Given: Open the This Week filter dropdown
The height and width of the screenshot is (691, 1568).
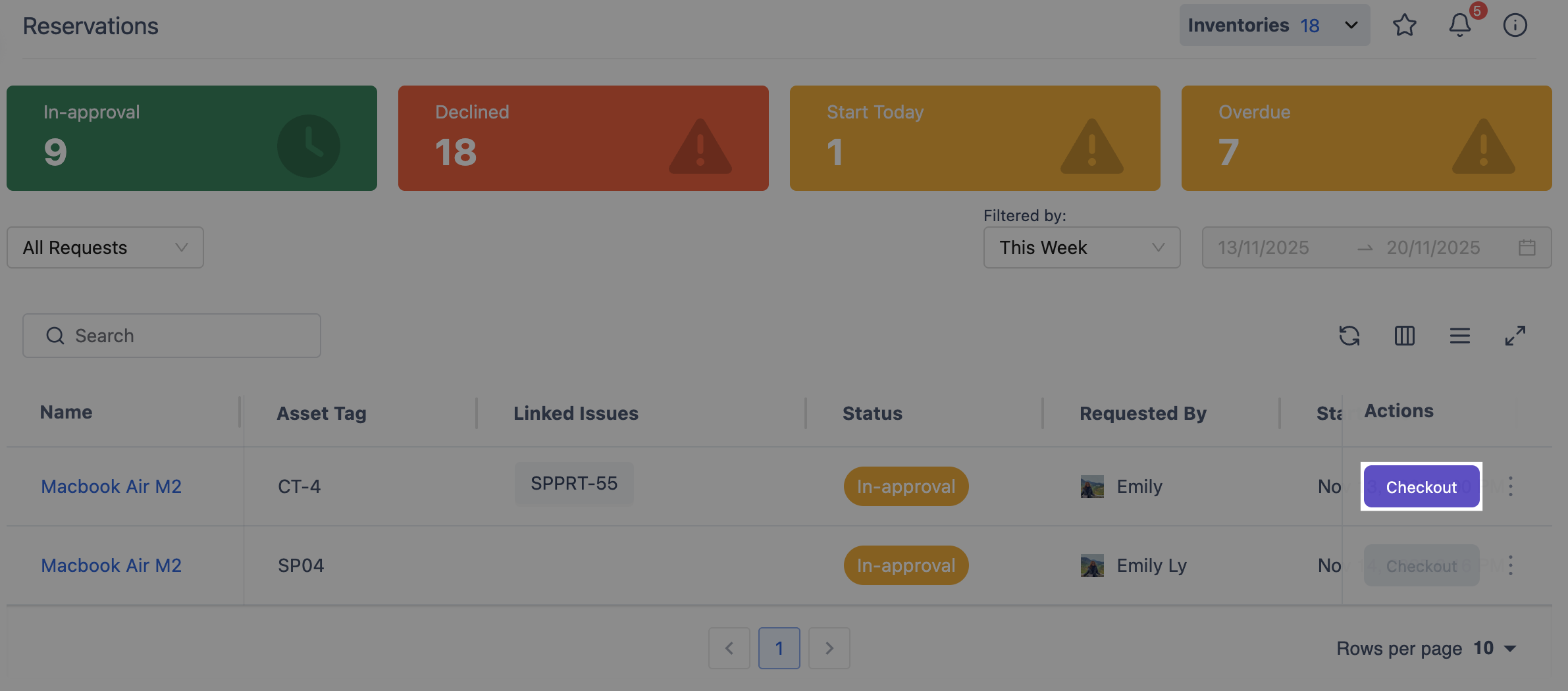Looking at the screenshot, I should [x=1082, y=247].
